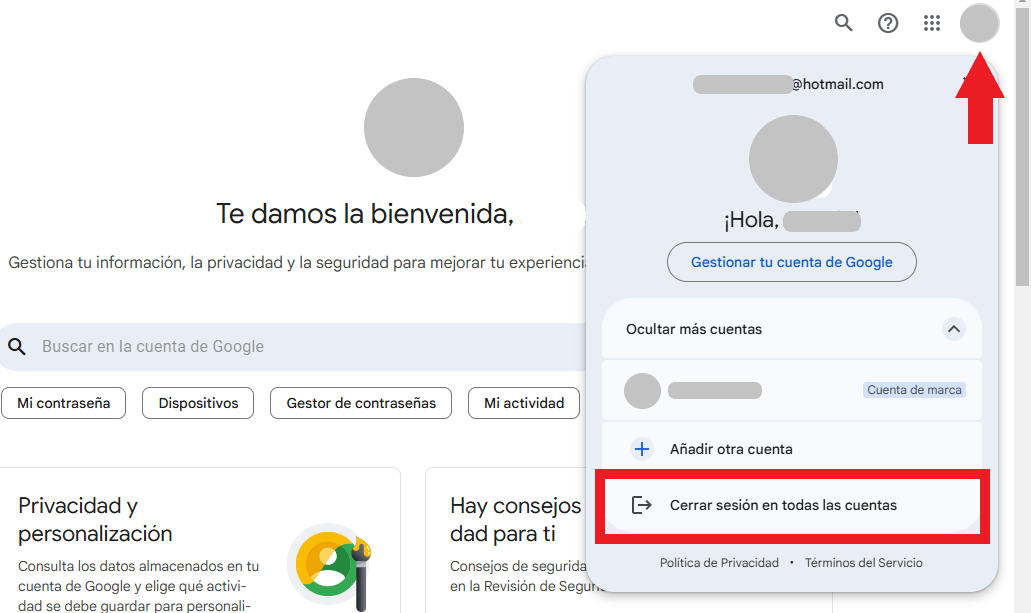This screenshot has height=613, width=1031.
Task: Click the ¡Hola, greeting text
Action: pos(751,220)
